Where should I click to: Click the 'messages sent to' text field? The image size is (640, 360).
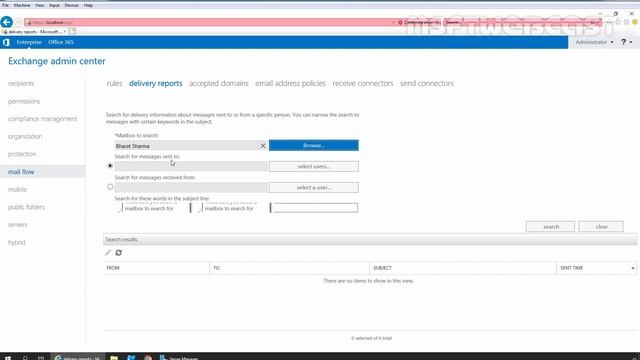click(x=191, y=166)
